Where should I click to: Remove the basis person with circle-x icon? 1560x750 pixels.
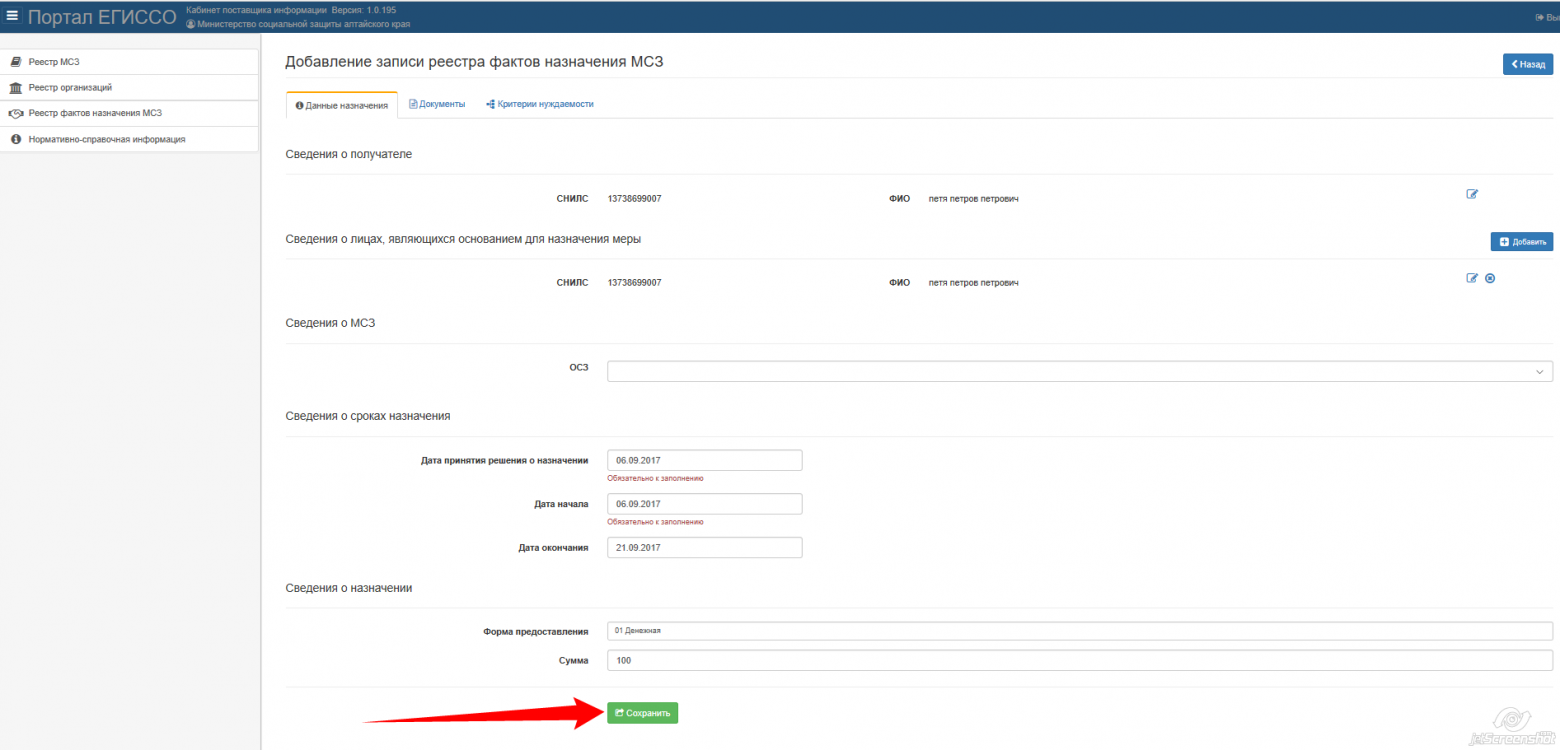[x=1490, y=278]
